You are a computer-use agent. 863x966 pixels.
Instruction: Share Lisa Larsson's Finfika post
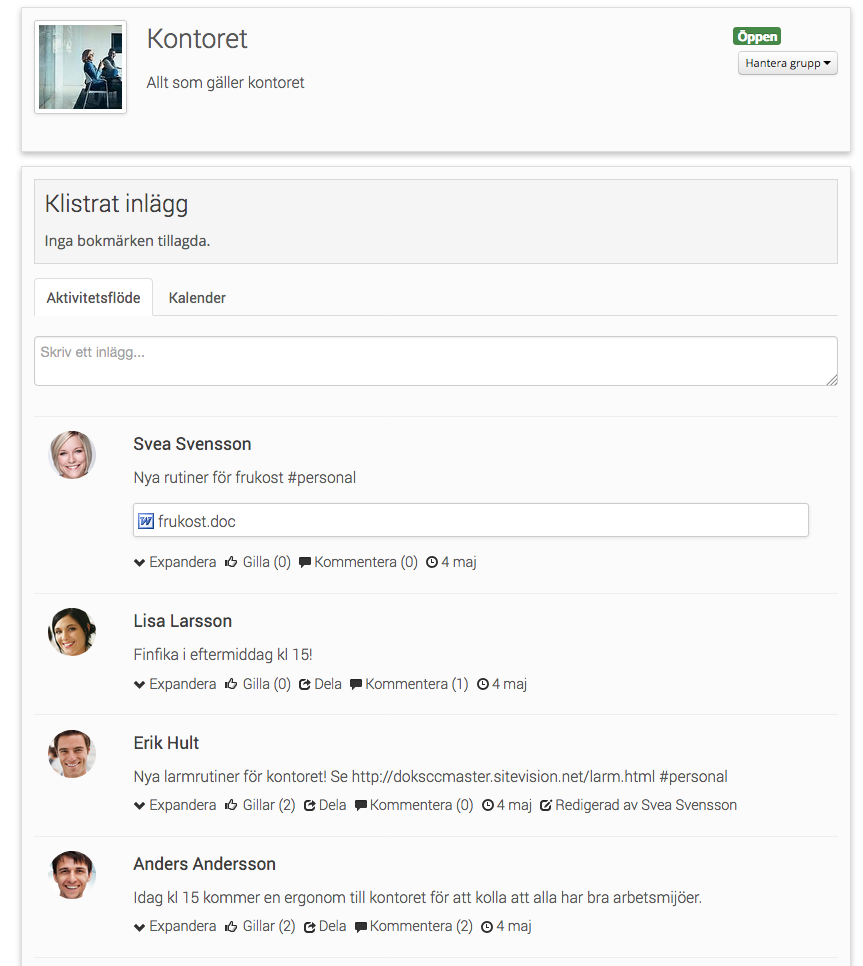point(320,684)
